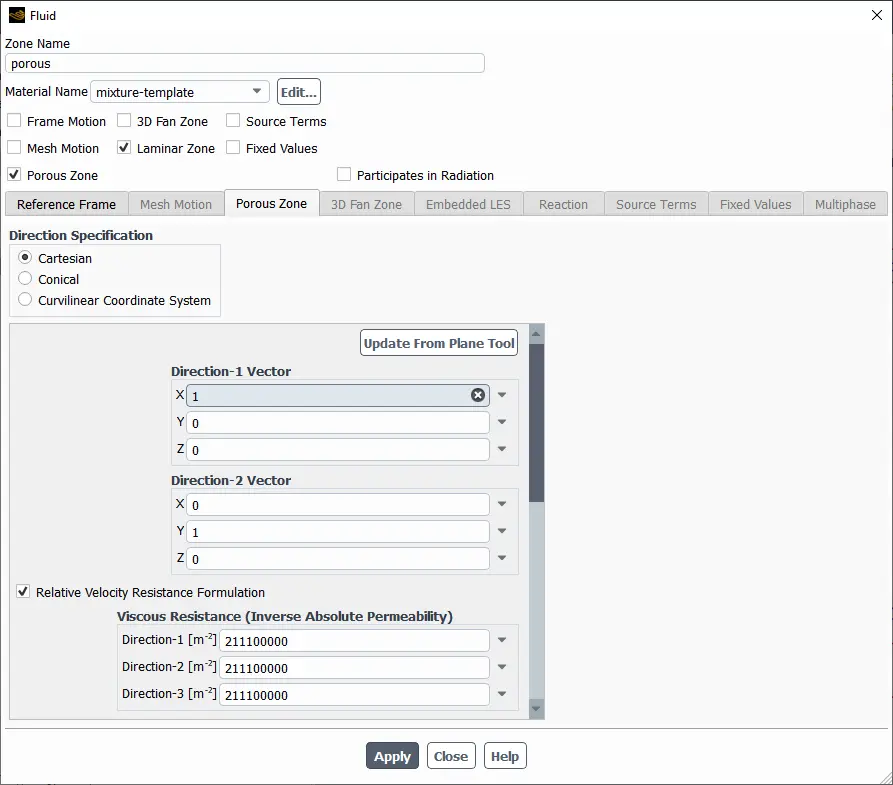Choose the Conical direction specification
Screen dimensions: 893x785
click(x=25, y=279)
